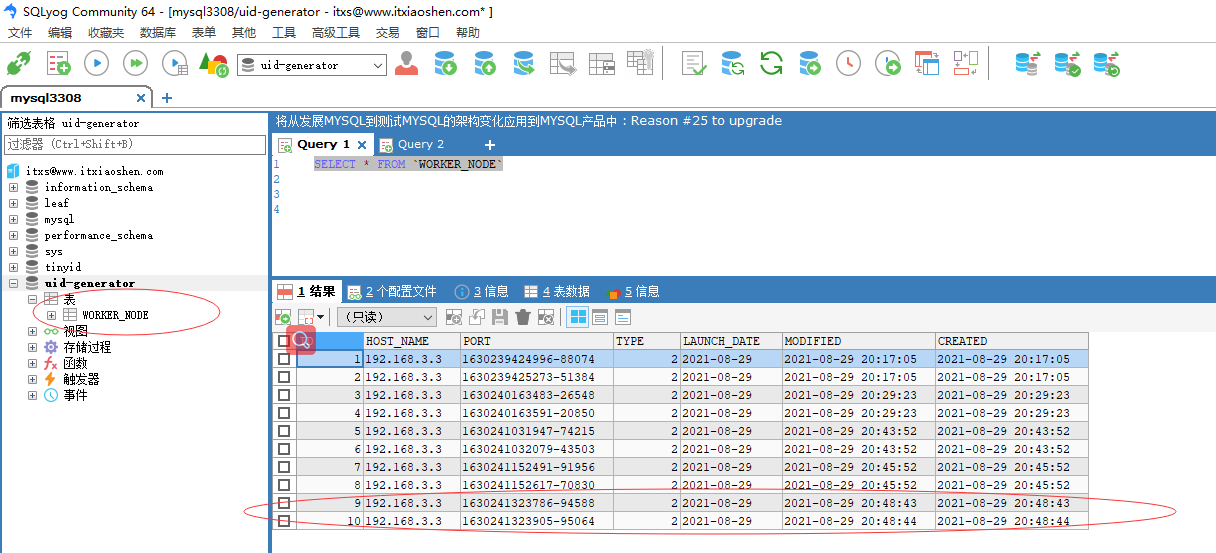This screenshot has height=553, width=1216.
Task: Switch to the 2 个配置文件 tab
Action: pyautogui.click(x=392, y=291)
